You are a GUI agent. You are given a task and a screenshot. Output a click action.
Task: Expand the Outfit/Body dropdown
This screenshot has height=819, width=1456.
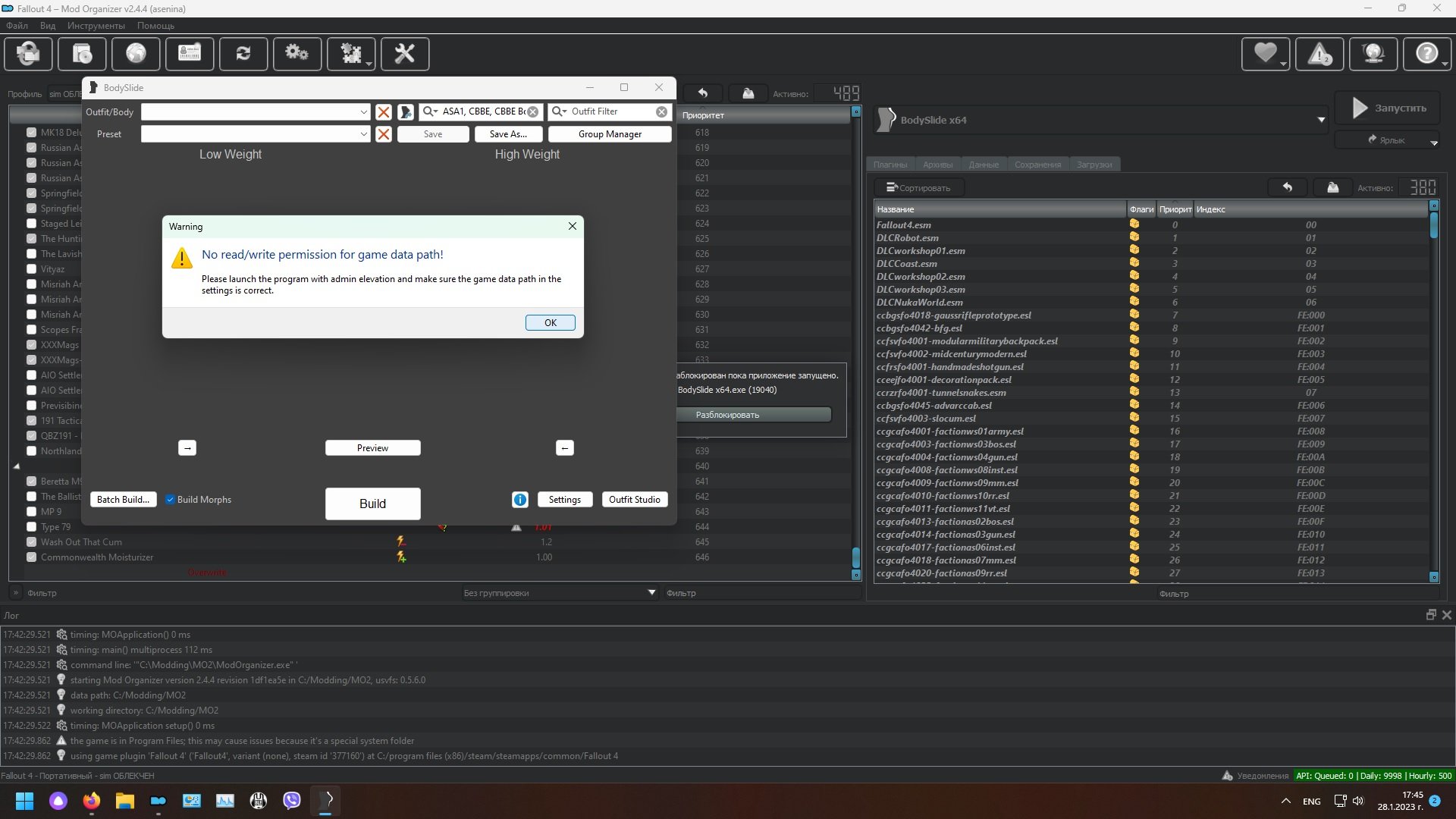[x=363, y=112]
